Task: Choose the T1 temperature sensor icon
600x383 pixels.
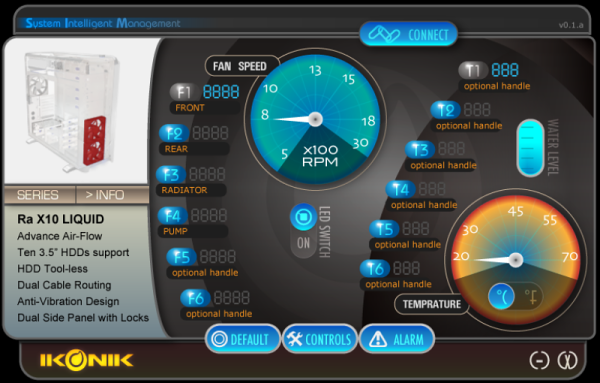Action: click(473, 70)
